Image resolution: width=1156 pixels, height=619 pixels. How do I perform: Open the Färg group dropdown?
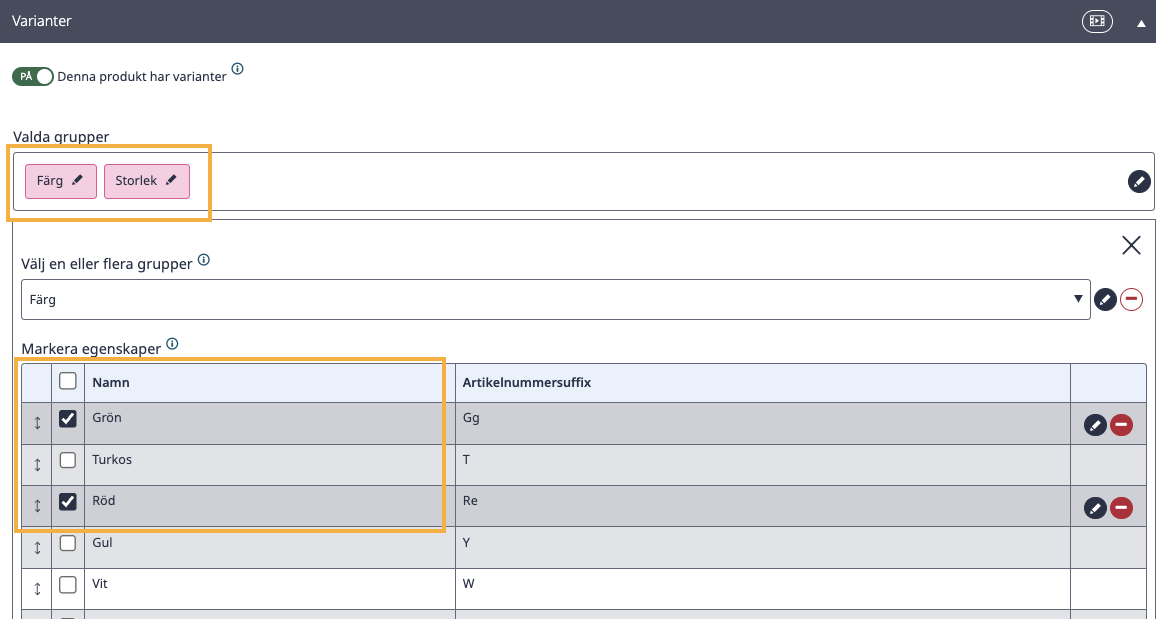556,299
